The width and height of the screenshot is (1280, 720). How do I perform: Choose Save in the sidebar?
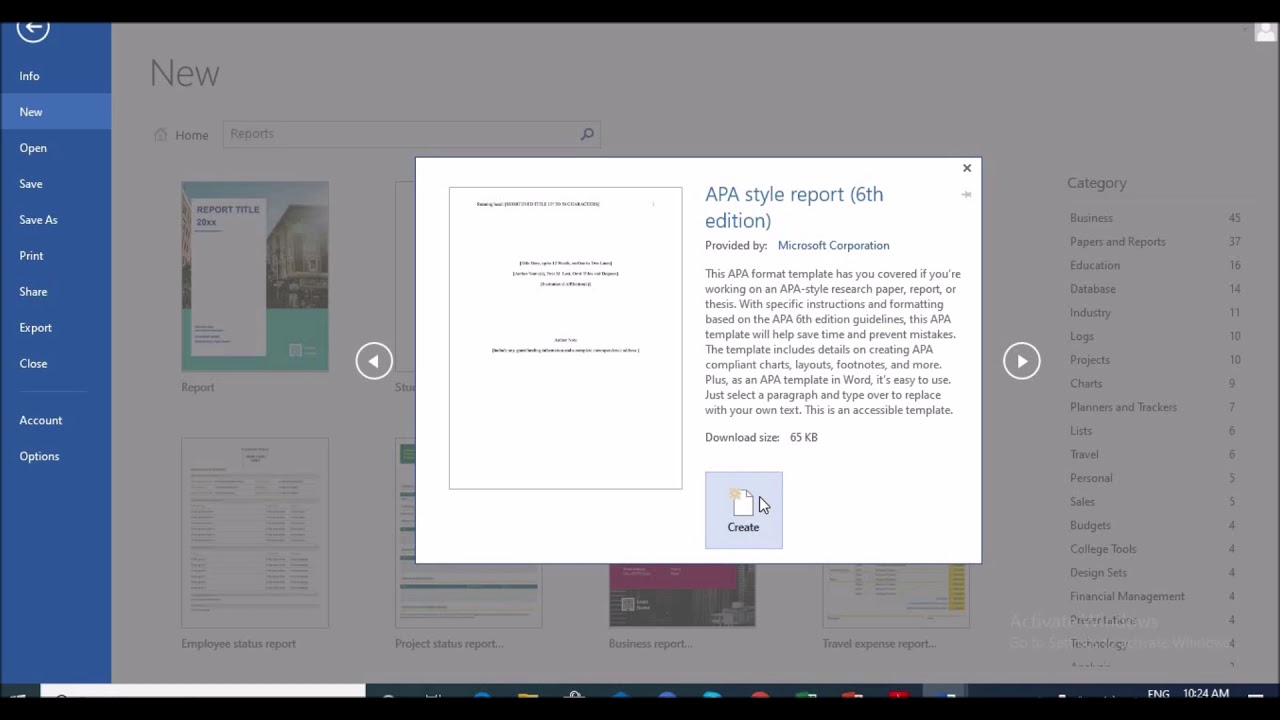point(55,184)
